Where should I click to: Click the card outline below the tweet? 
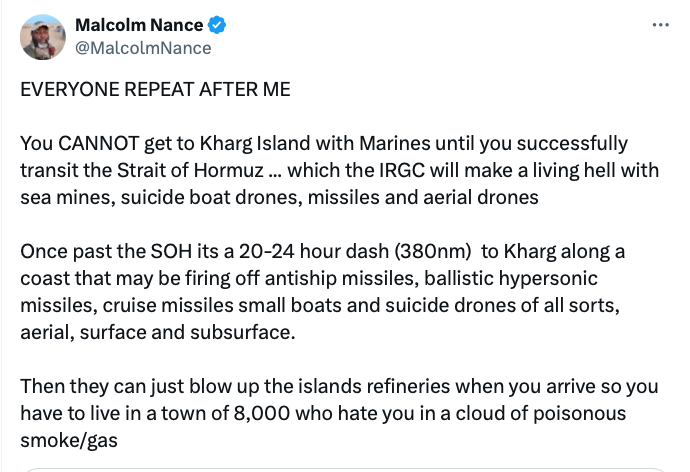[x=345, y=469]
